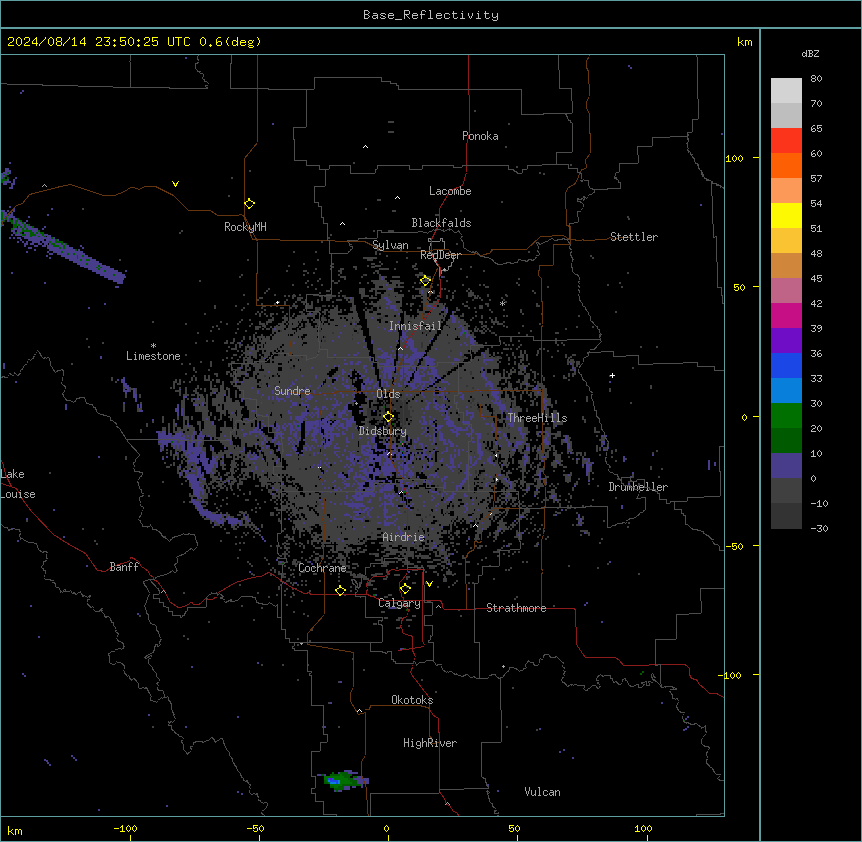
Task: Click the light orange swatch below 57 dBZ
Action: (786, 191)
